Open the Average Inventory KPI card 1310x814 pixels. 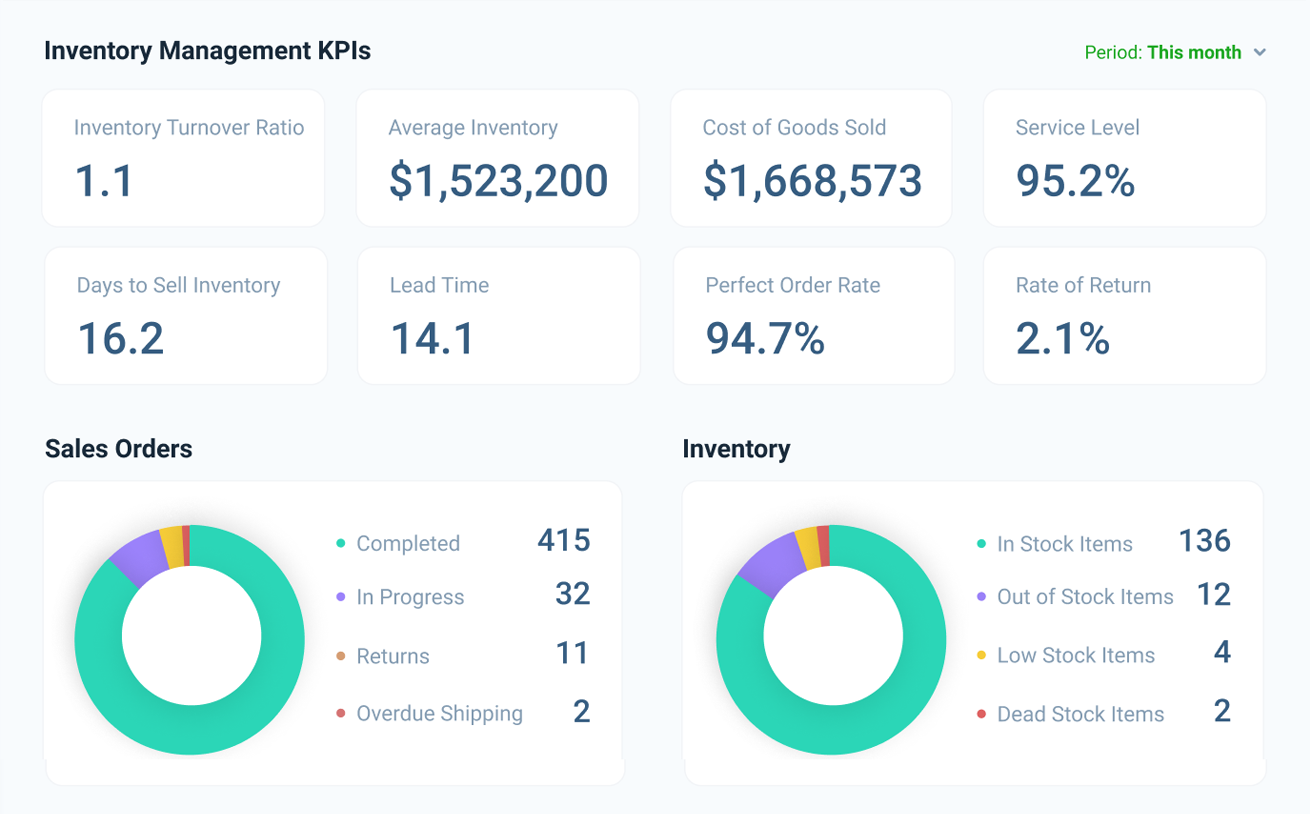[x=497, y=158]
